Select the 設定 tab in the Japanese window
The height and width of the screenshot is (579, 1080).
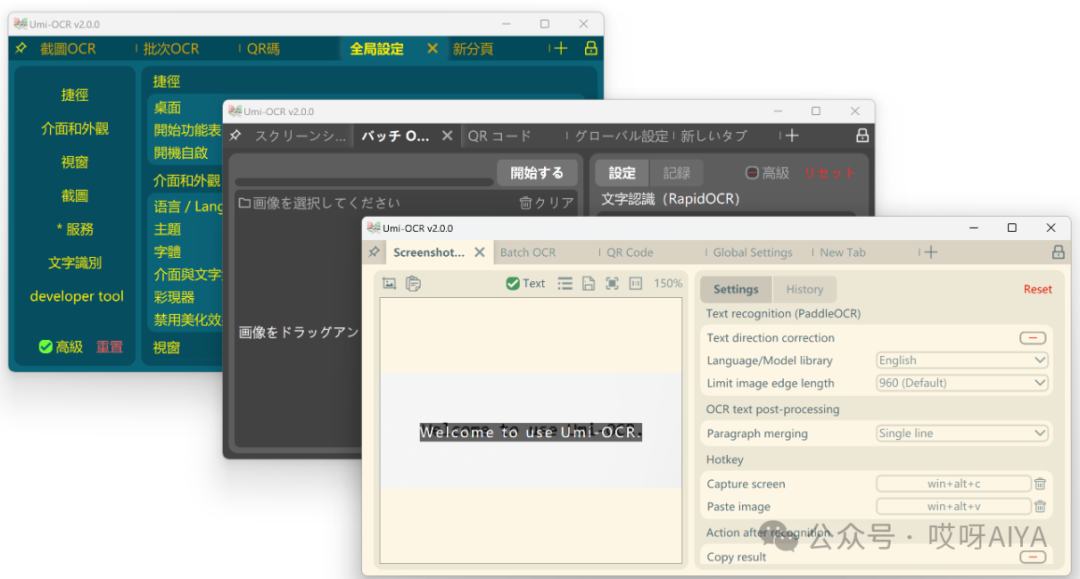click(x=621, y=173)
